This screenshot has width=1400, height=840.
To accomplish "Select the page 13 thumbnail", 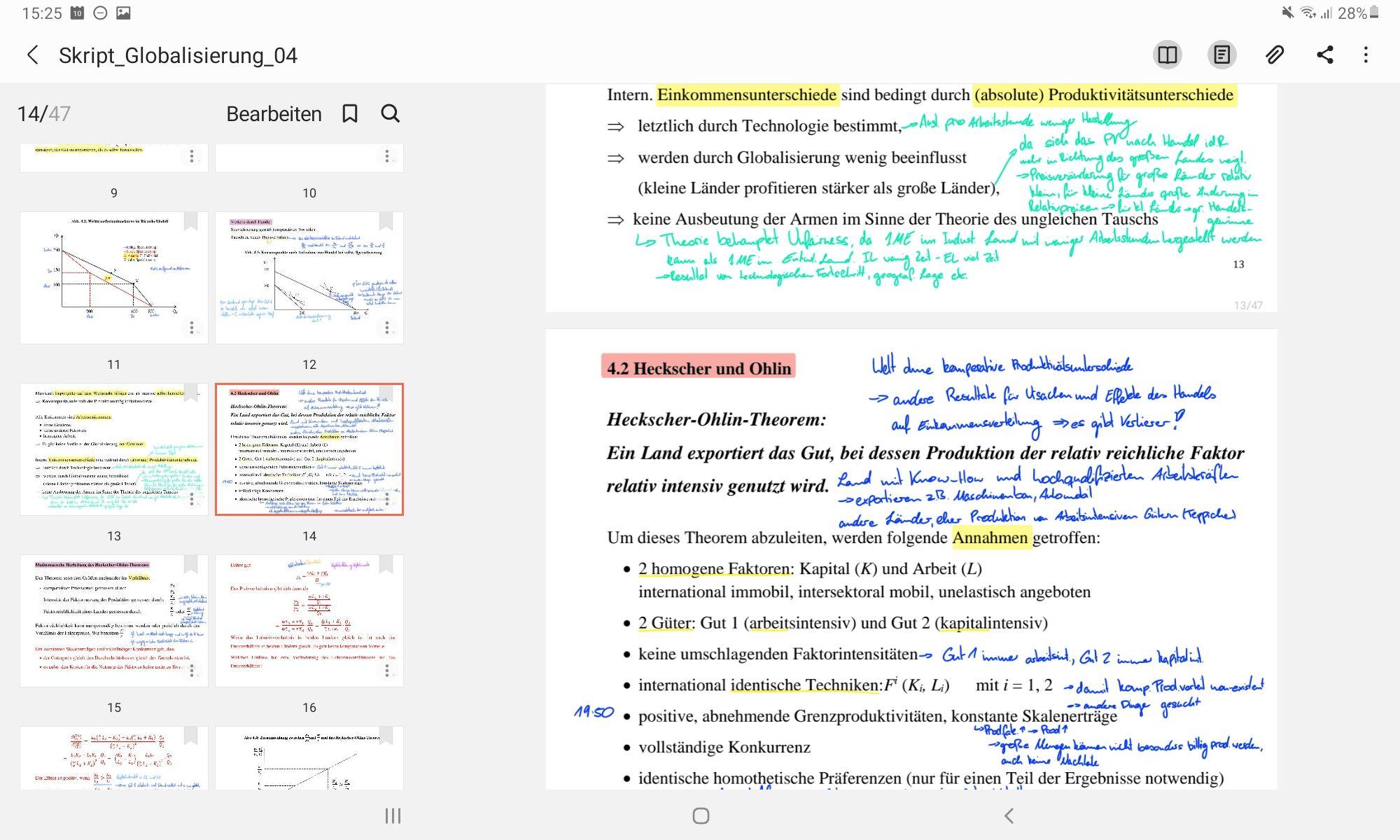I will pos(114,449).
